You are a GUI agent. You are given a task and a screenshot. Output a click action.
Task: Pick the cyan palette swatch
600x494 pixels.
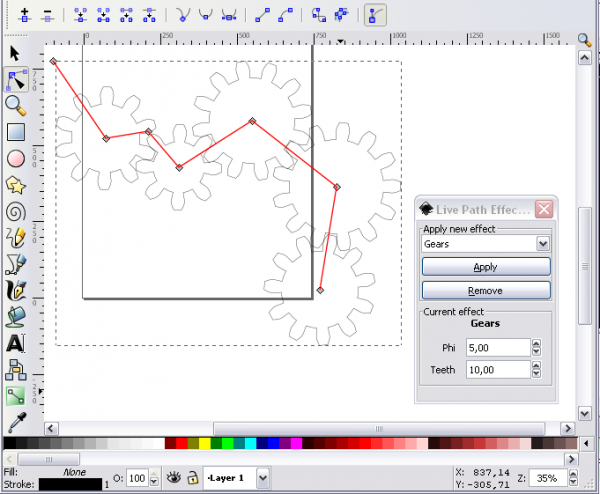(250, 443)
